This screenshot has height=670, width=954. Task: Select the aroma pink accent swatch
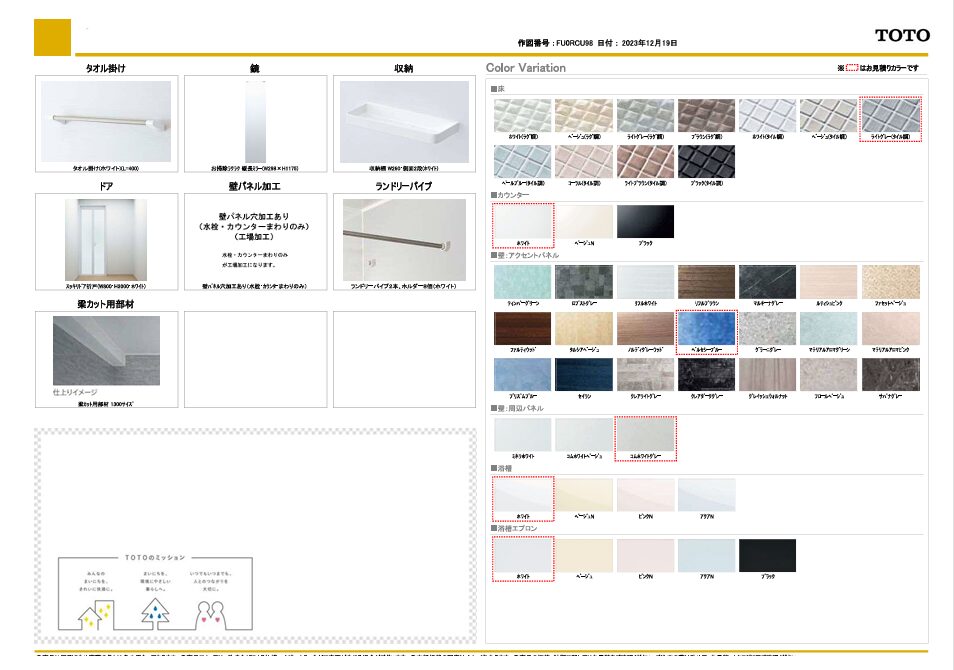click(x=891, y=329)
